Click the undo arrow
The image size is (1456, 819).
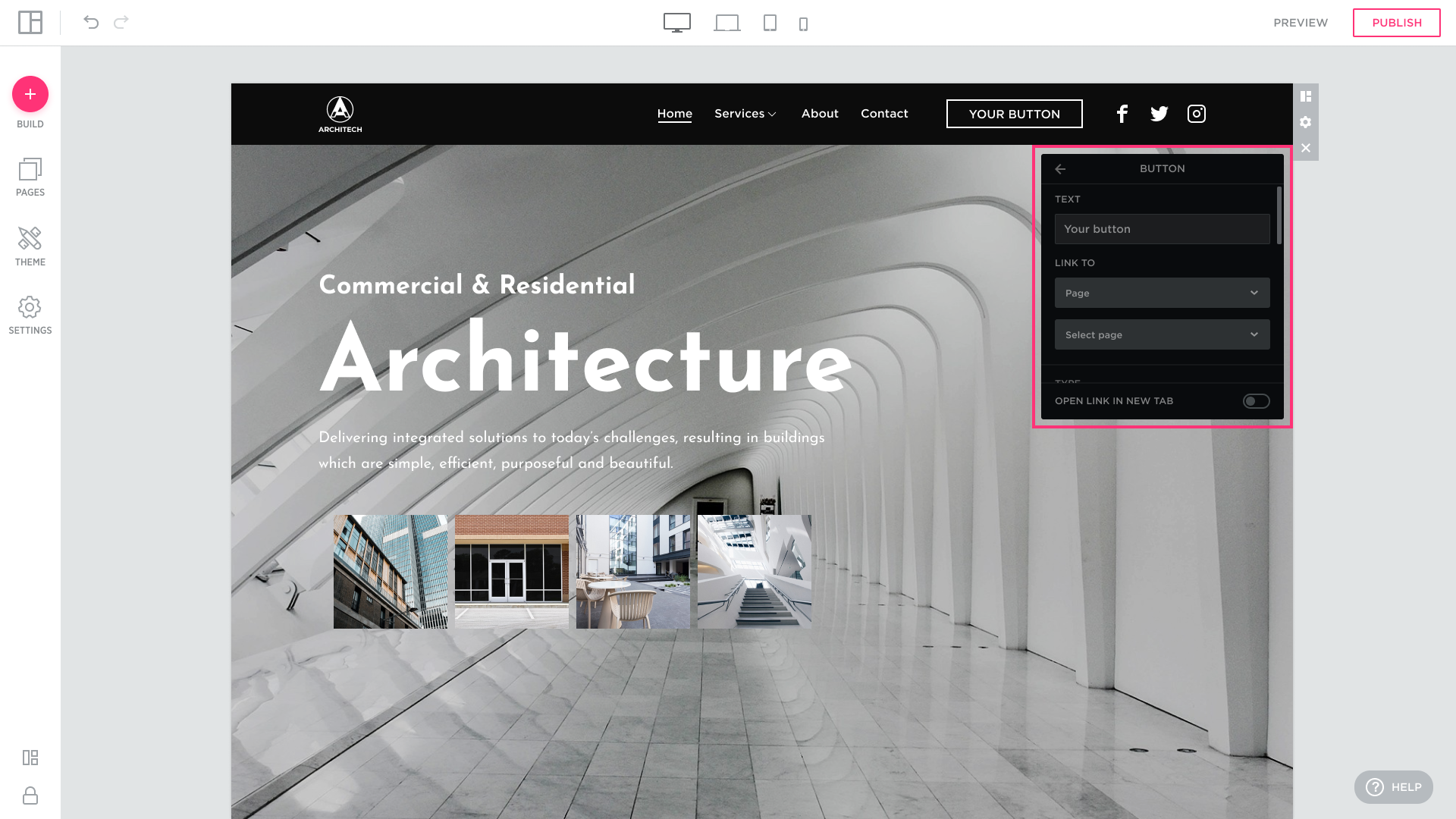91,22
